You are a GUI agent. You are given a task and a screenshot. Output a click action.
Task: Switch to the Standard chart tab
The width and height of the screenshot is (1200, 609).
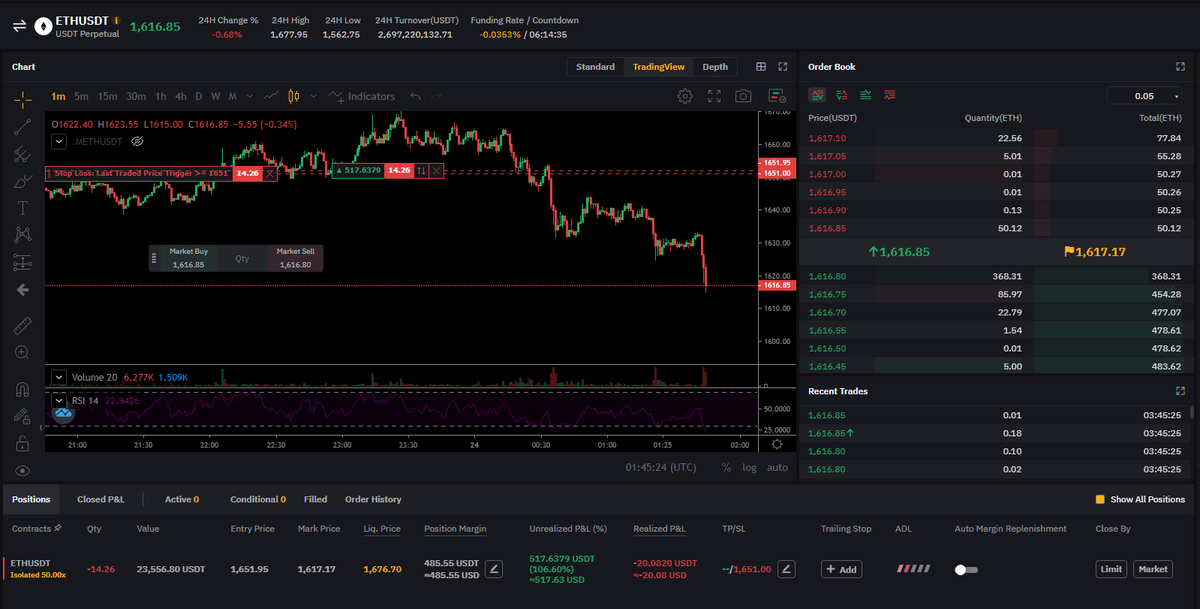point(595,67)
